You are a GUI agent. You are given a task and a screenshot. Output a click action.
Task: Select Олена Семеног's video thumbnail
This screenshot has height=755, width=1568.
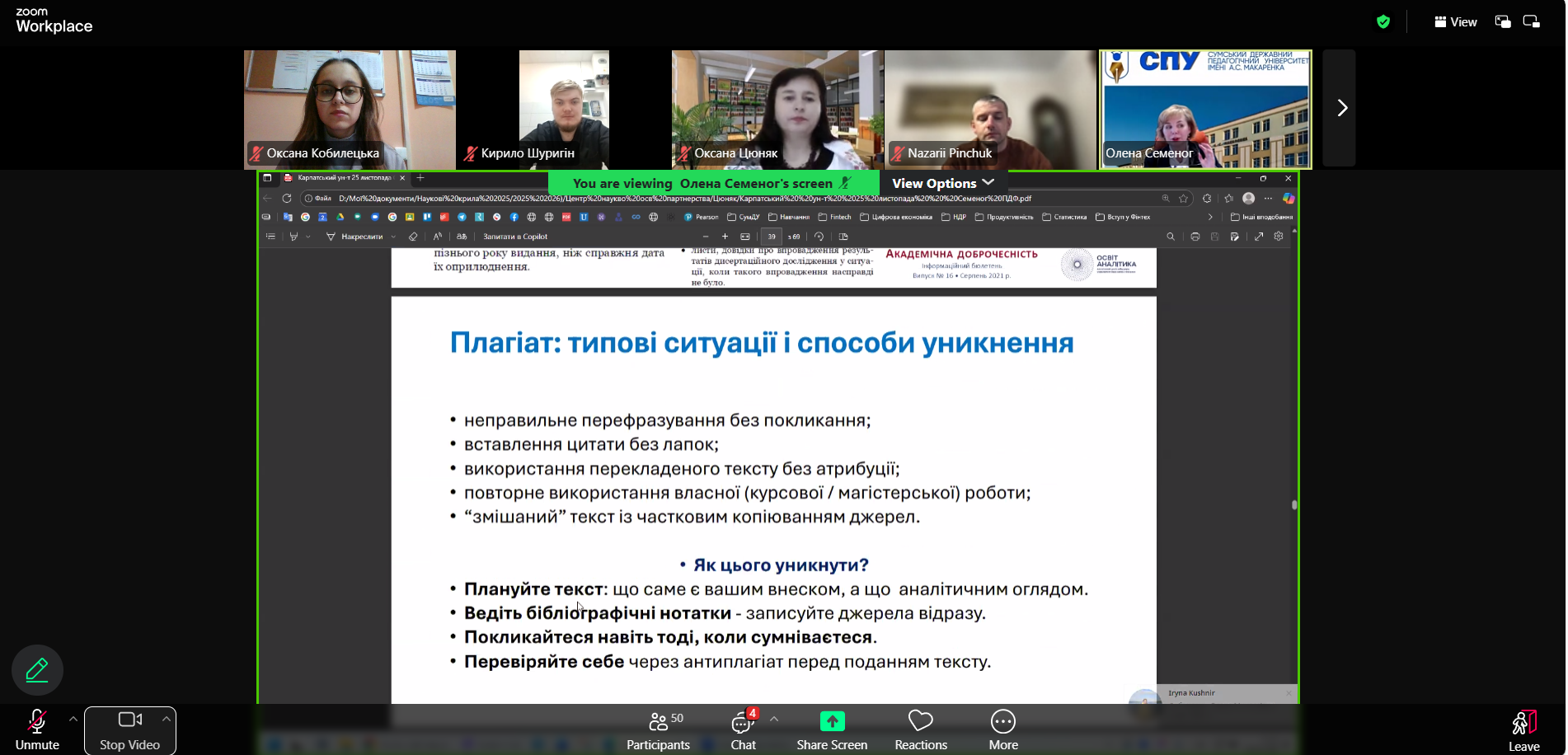[x=1205, y=109]
